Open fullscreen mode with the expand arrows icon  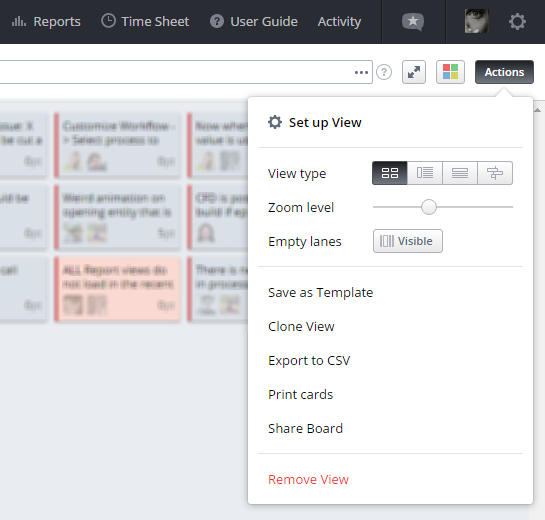(x=414, y=72)
